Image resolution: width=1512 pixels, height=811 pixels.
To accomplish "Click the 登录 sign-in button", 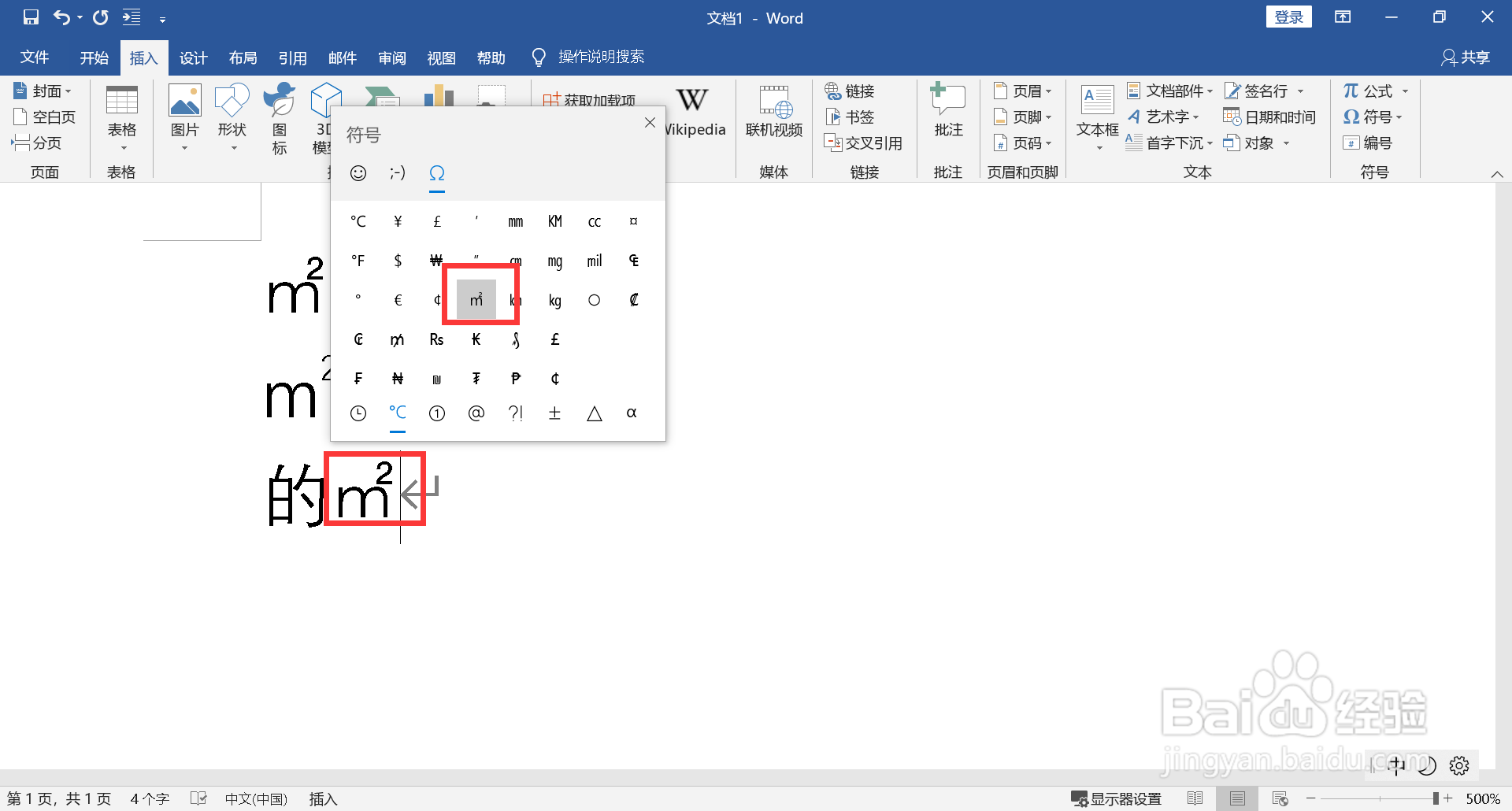I will pos(1289,16).
